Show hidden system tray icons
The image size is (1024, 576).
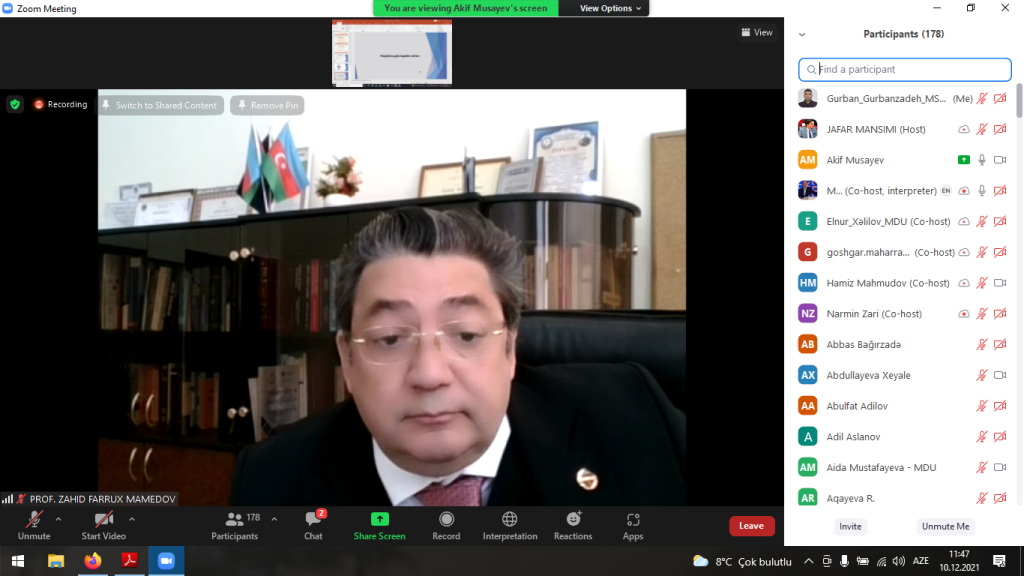tap(808, 561)
